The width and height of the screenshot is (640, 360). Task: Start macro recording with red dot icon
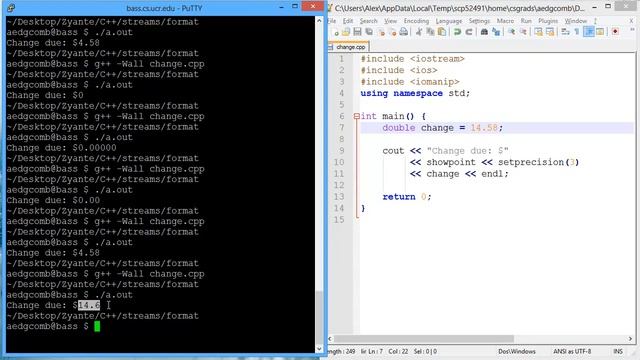(615, 32)
